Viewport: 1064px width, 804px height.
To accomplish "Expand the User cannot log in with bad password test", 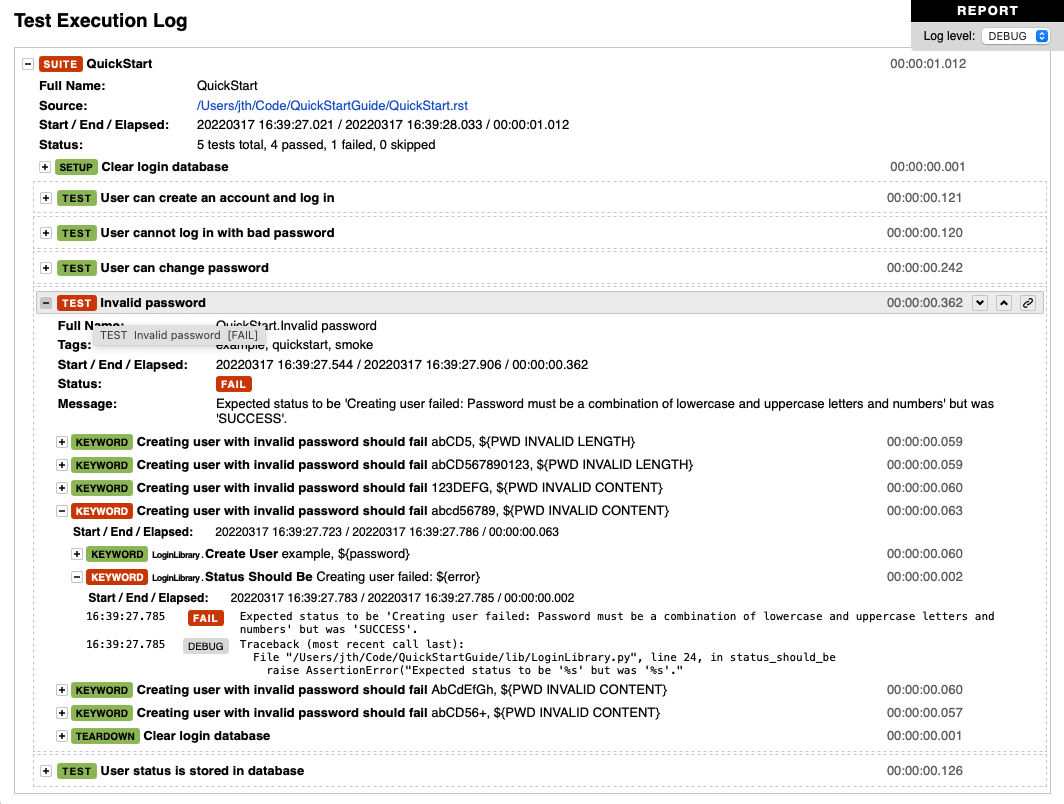I will pos(45,233).
